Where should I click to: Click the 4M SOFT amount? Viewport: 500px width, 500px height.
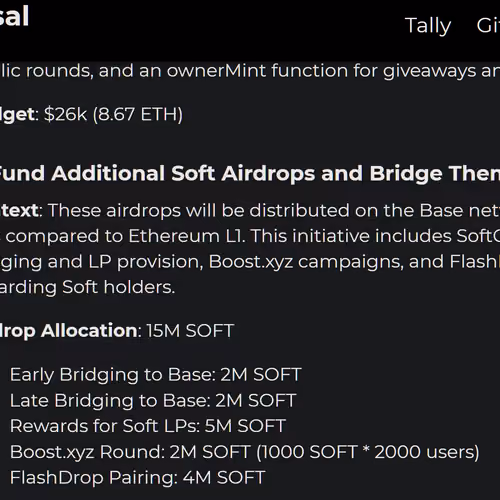[224, 477]
